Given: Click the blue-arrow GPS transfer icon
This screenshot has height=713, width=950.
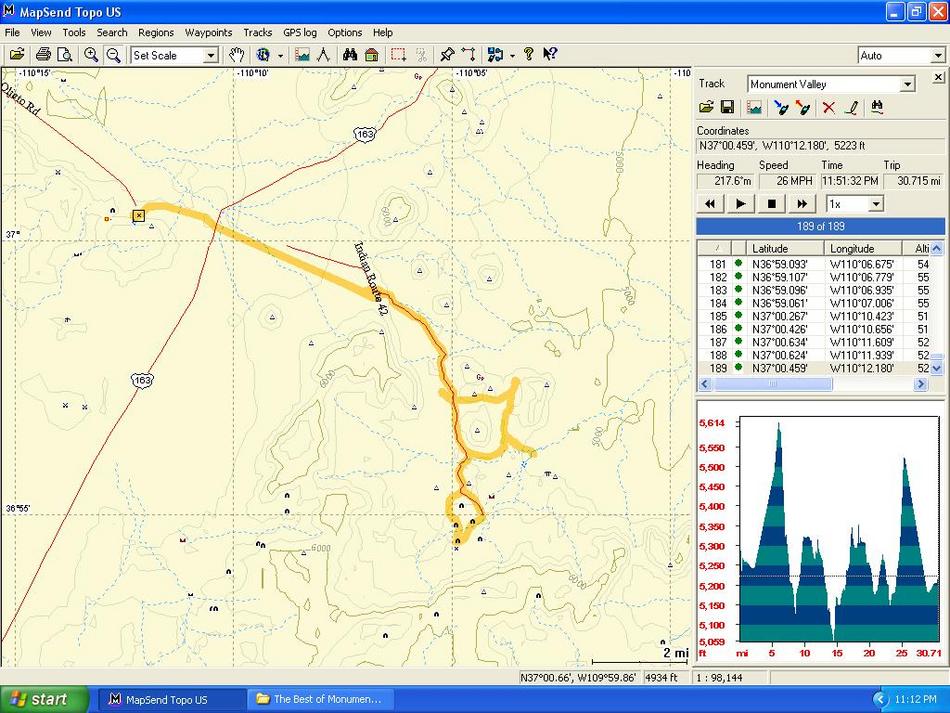Looking at the screenshot, I should click(781, 107).
